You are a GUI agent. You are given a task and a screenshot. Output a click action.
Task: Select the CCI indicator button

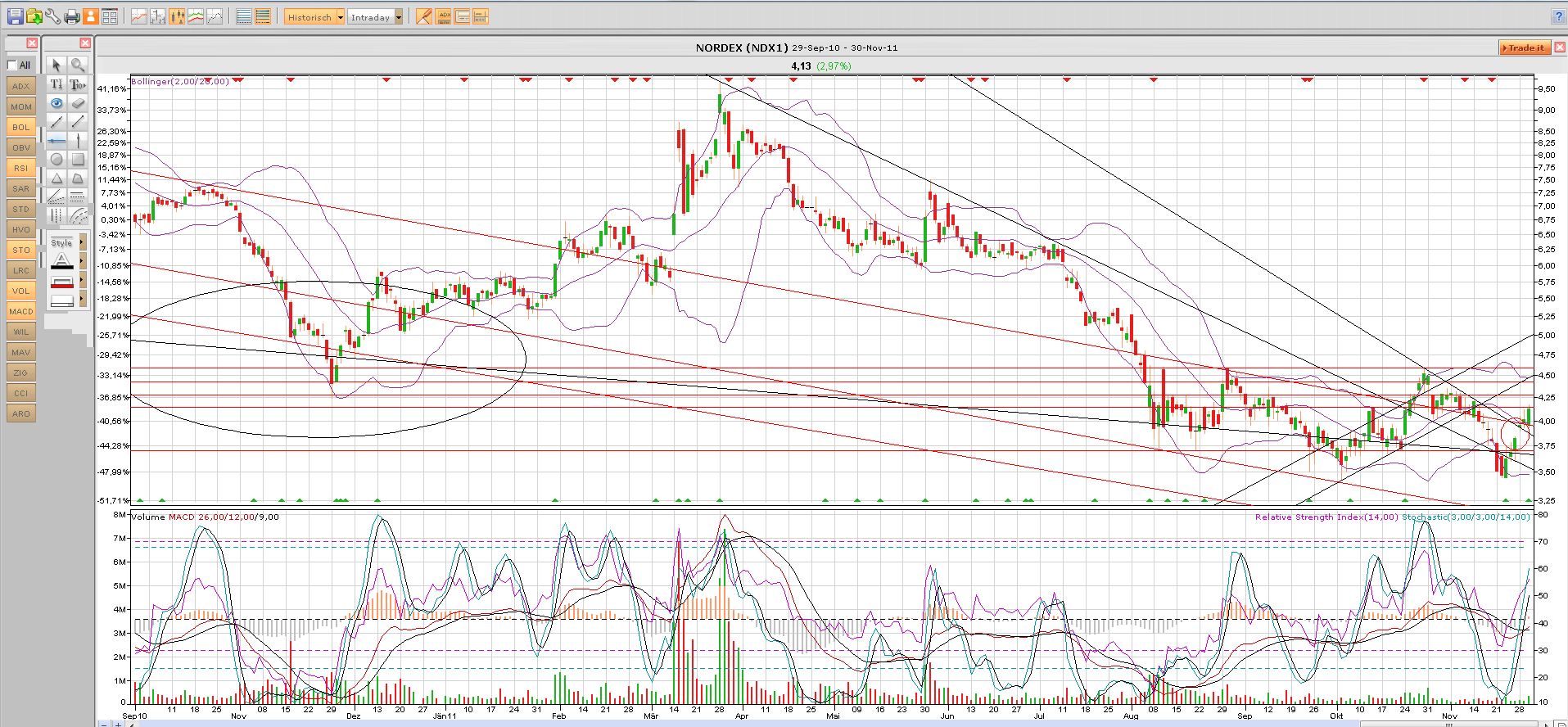[21, 393]
